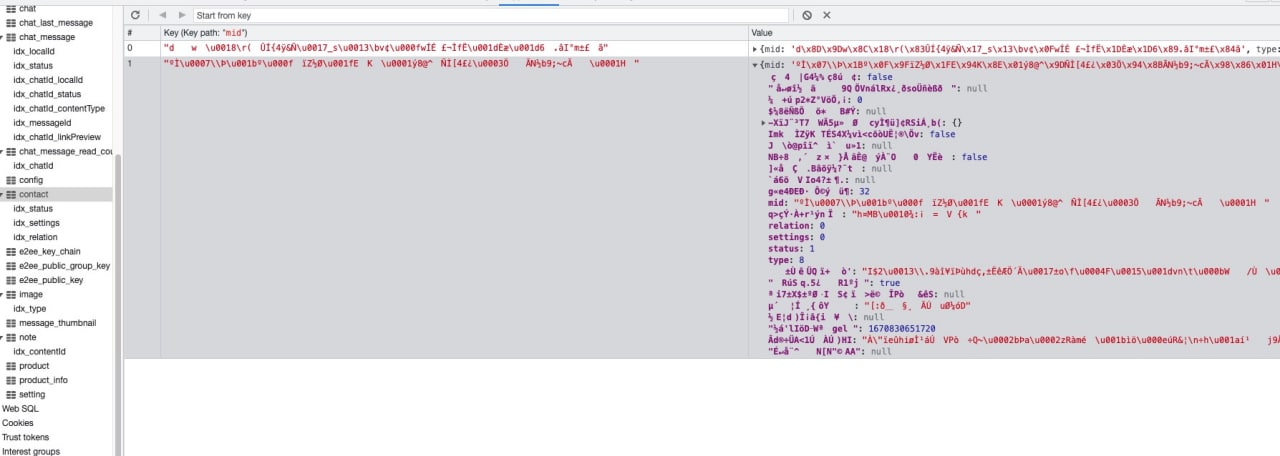Screen dimensions: 1280x456
Task: Collapse the image store arrow
Action: [x=3, y=295]
